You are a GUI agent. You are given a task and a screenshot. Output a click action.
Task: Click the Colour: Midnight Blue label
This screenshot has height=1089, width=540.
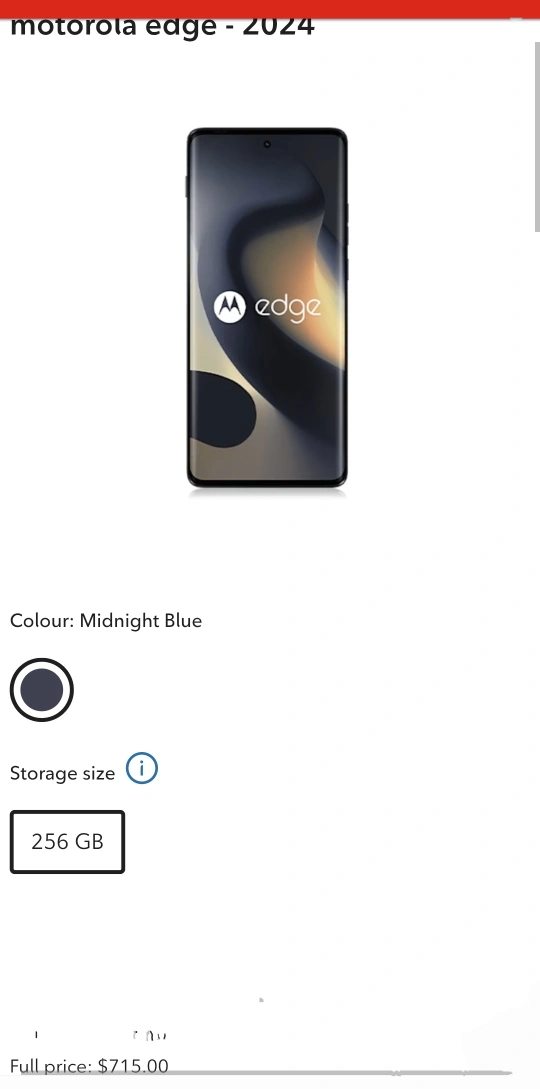click(x=106, y=620)
